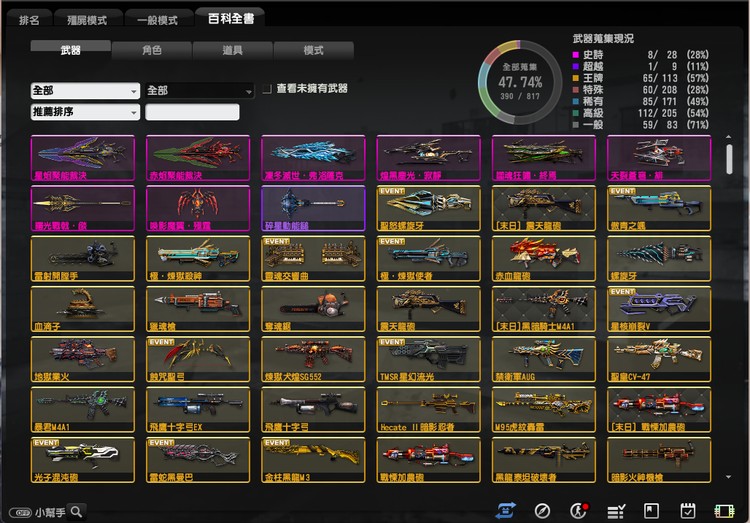Toggle the 小幫手 OFF switch
This screenshot has height=523, width=750.
[x=20, y=512]
